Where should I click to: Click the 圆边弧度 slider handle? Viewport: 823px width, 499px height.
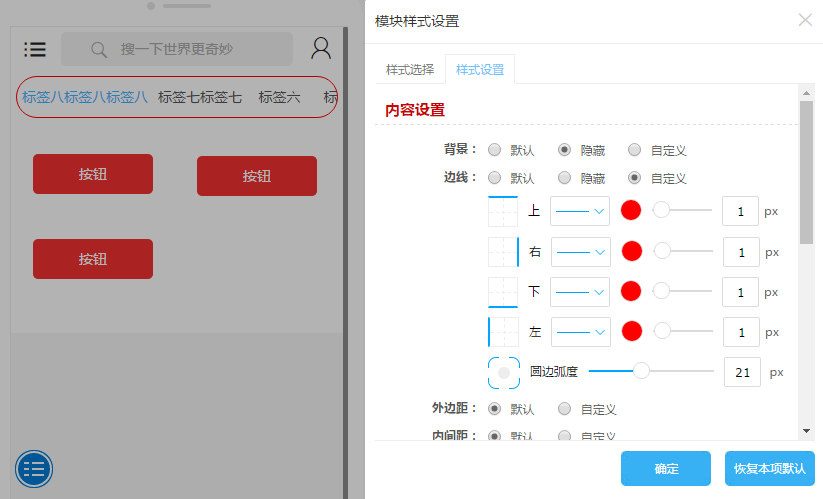[641, 370]
